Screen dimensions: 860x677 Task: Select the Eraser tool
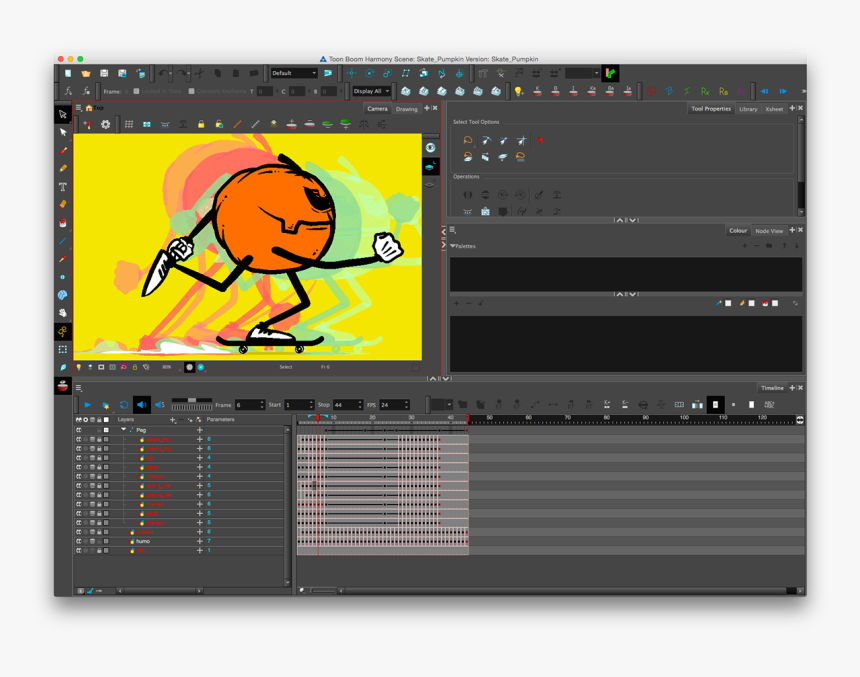[63, 205]
